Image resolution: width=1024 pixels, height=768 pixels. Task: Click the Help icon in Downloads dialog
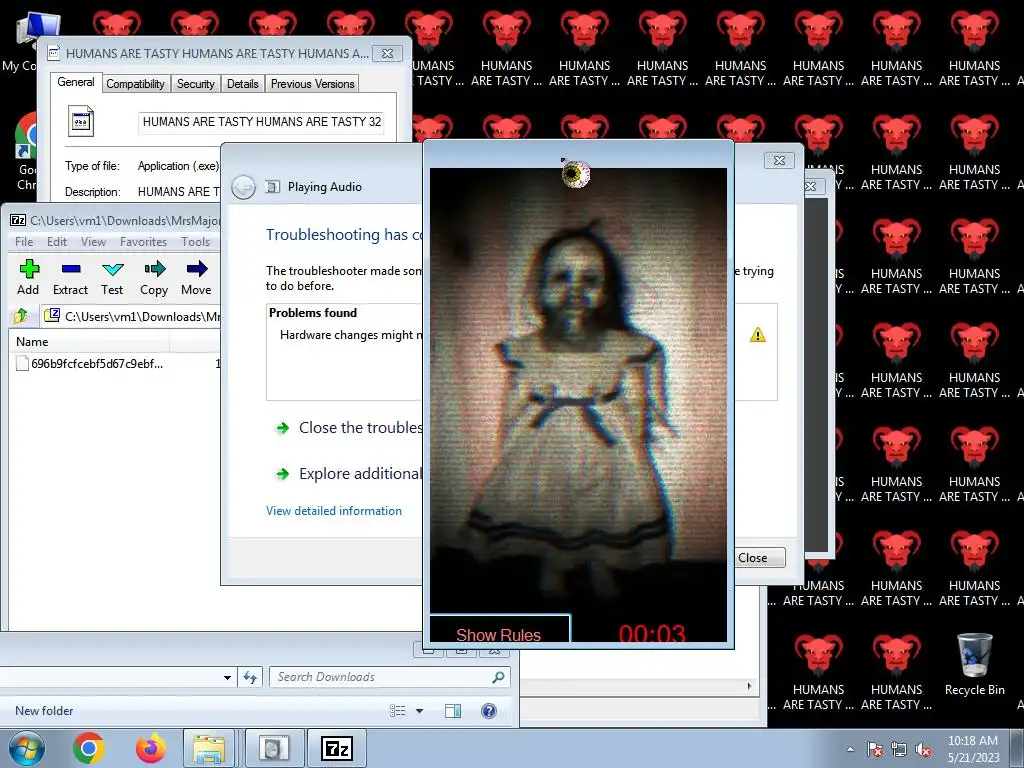coord(488,711)
